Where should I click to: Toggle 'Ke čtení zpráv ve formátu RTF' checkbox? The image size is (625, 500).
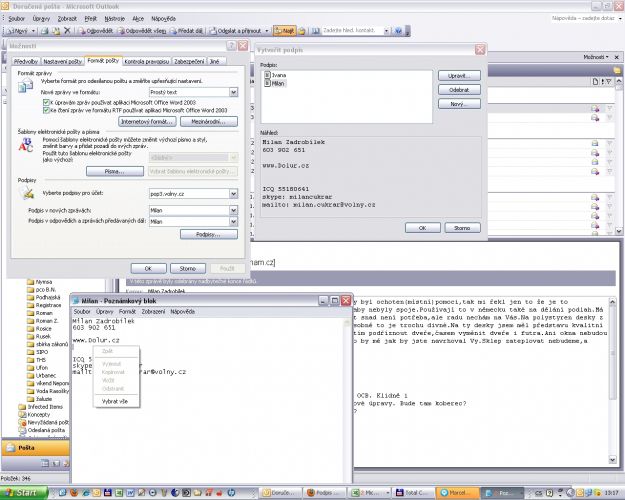(46, 110)
